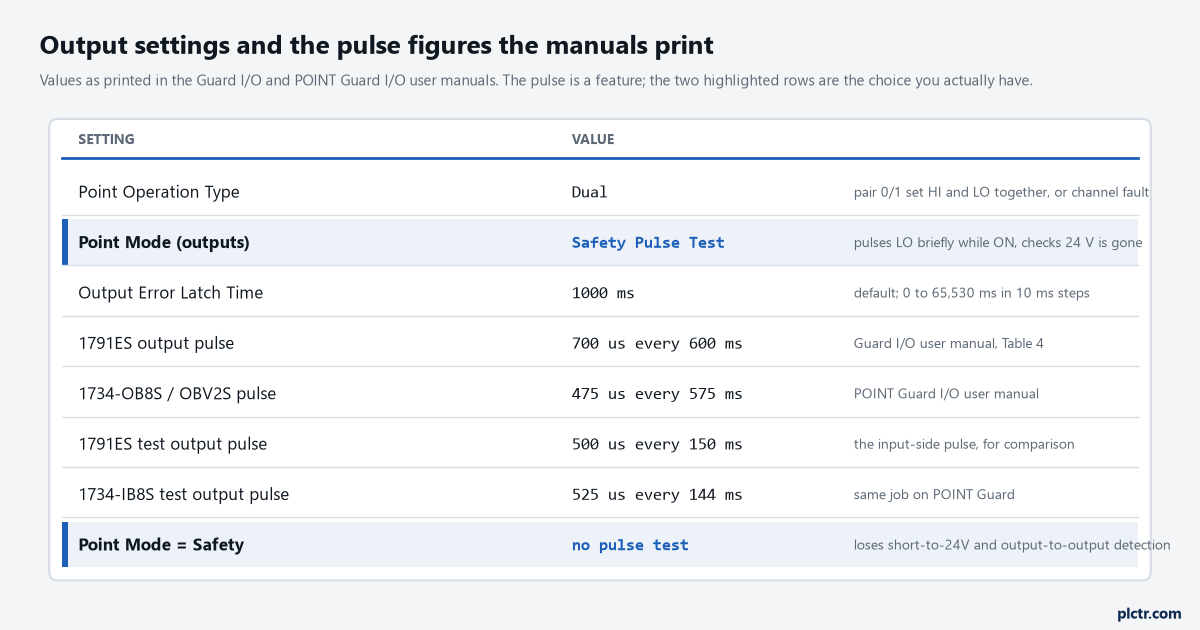Click the '500 us every 150 ms' value

[657, 444]
